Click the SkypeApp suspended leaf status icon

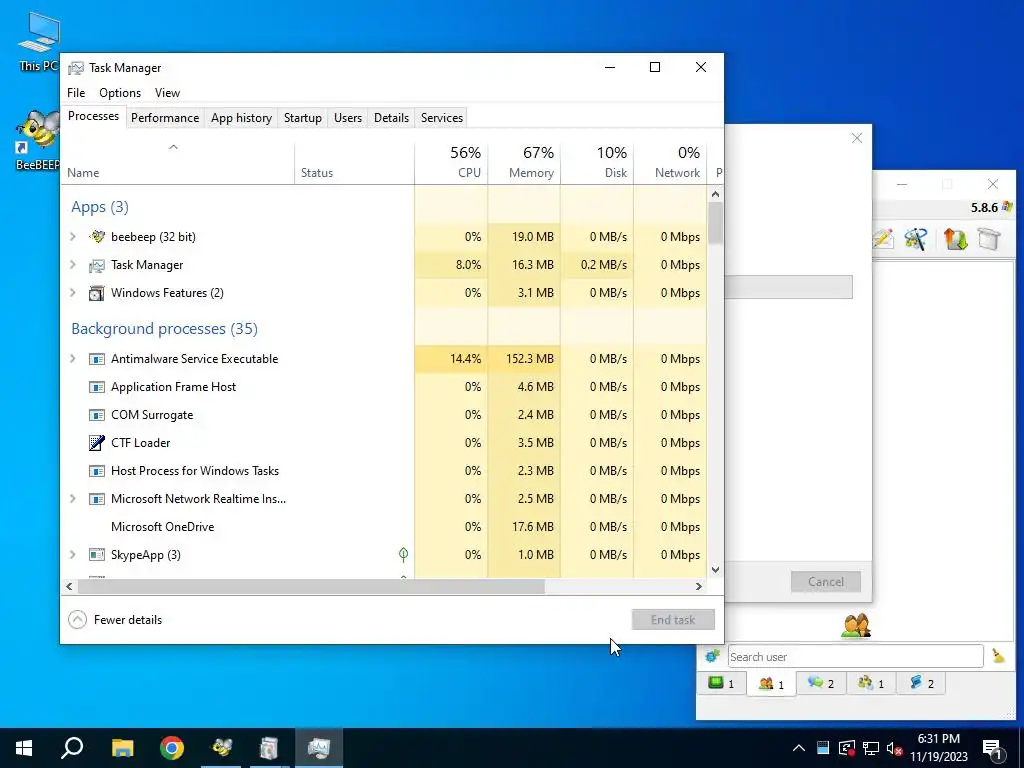tap(404, 554)
